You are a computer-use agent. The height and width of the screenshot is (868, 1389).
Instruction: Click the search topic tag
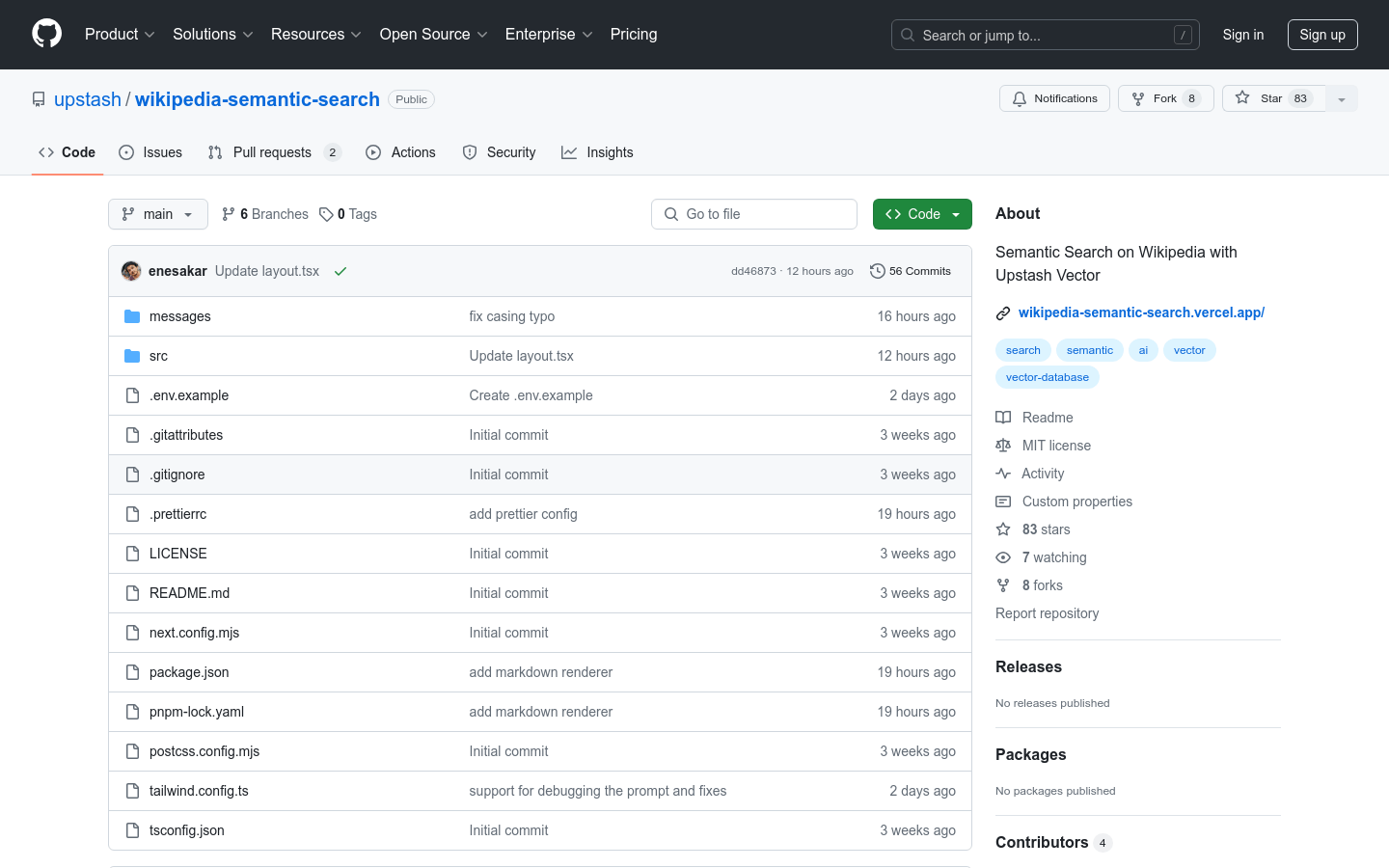pyautogui.click(x=1023, y=350)
